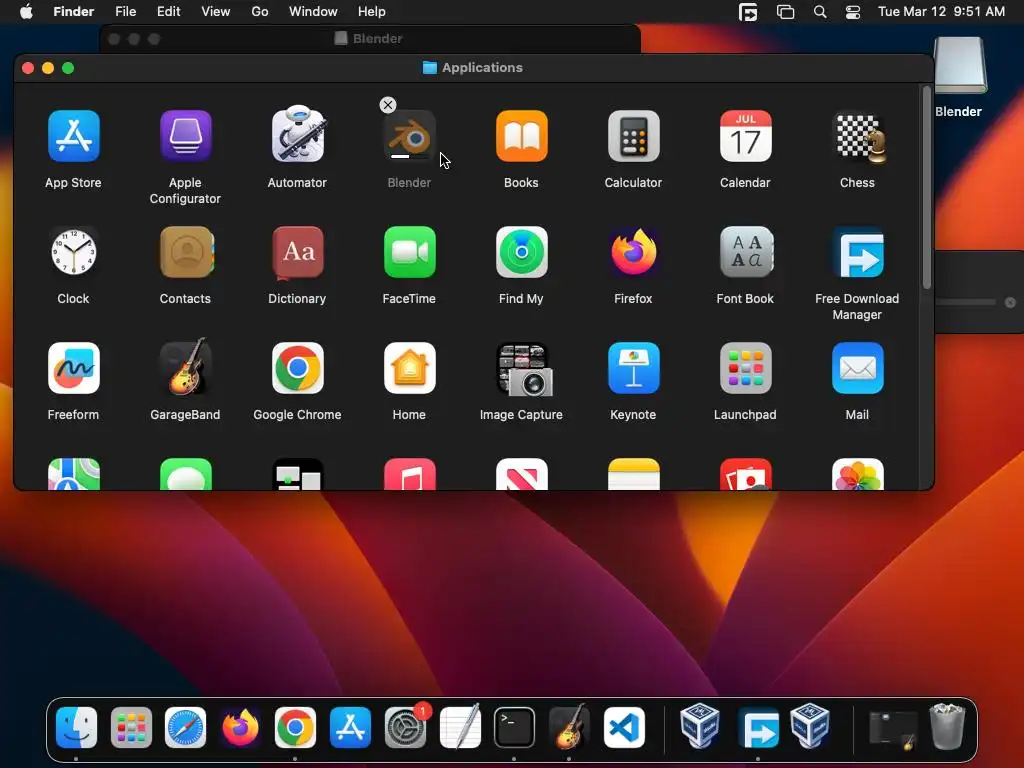Open the Window menu
This screenshot has height=768, width=1024.
(313, 11)
